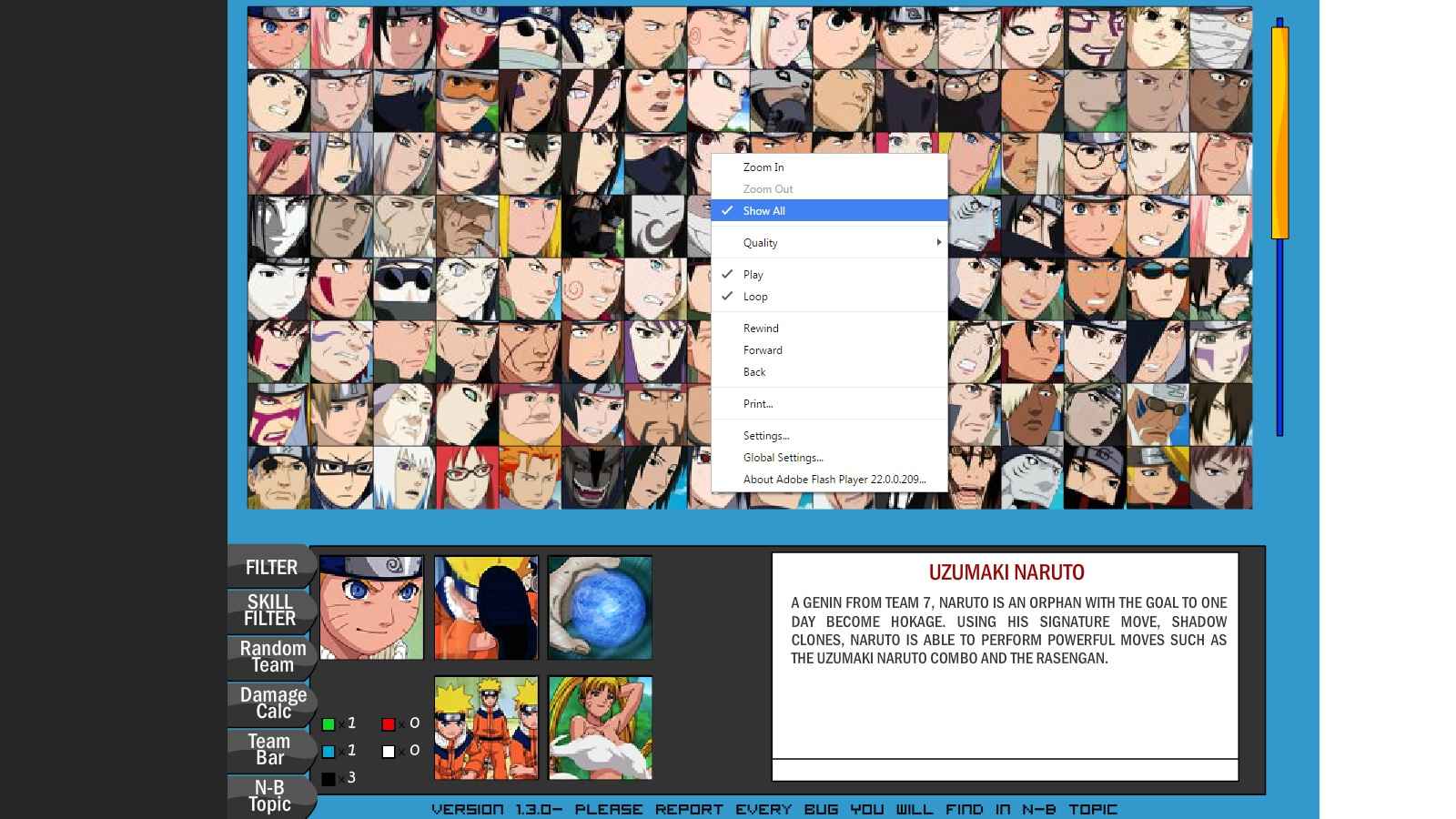Select the Shadow Clones skill icon

[486, 728]
